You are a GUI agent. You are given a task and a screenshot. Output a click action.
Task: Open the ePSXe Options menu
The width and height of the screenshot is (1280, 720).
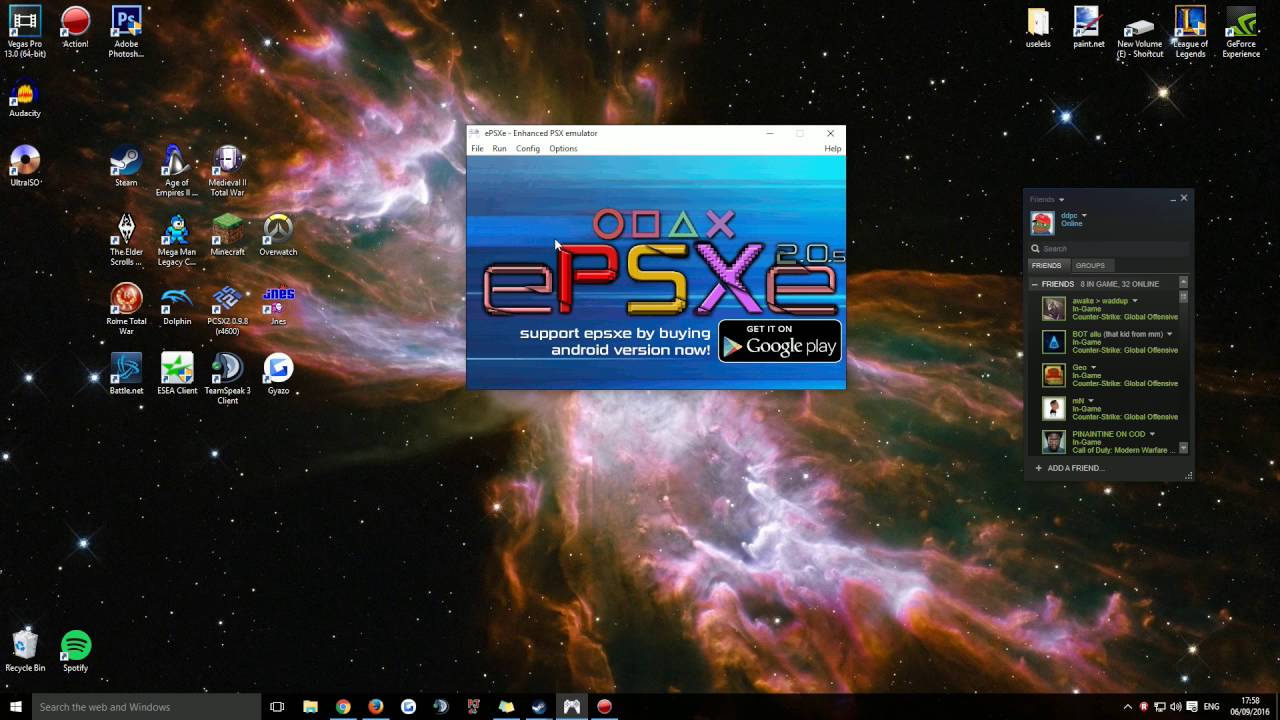(x=563, y=148)
